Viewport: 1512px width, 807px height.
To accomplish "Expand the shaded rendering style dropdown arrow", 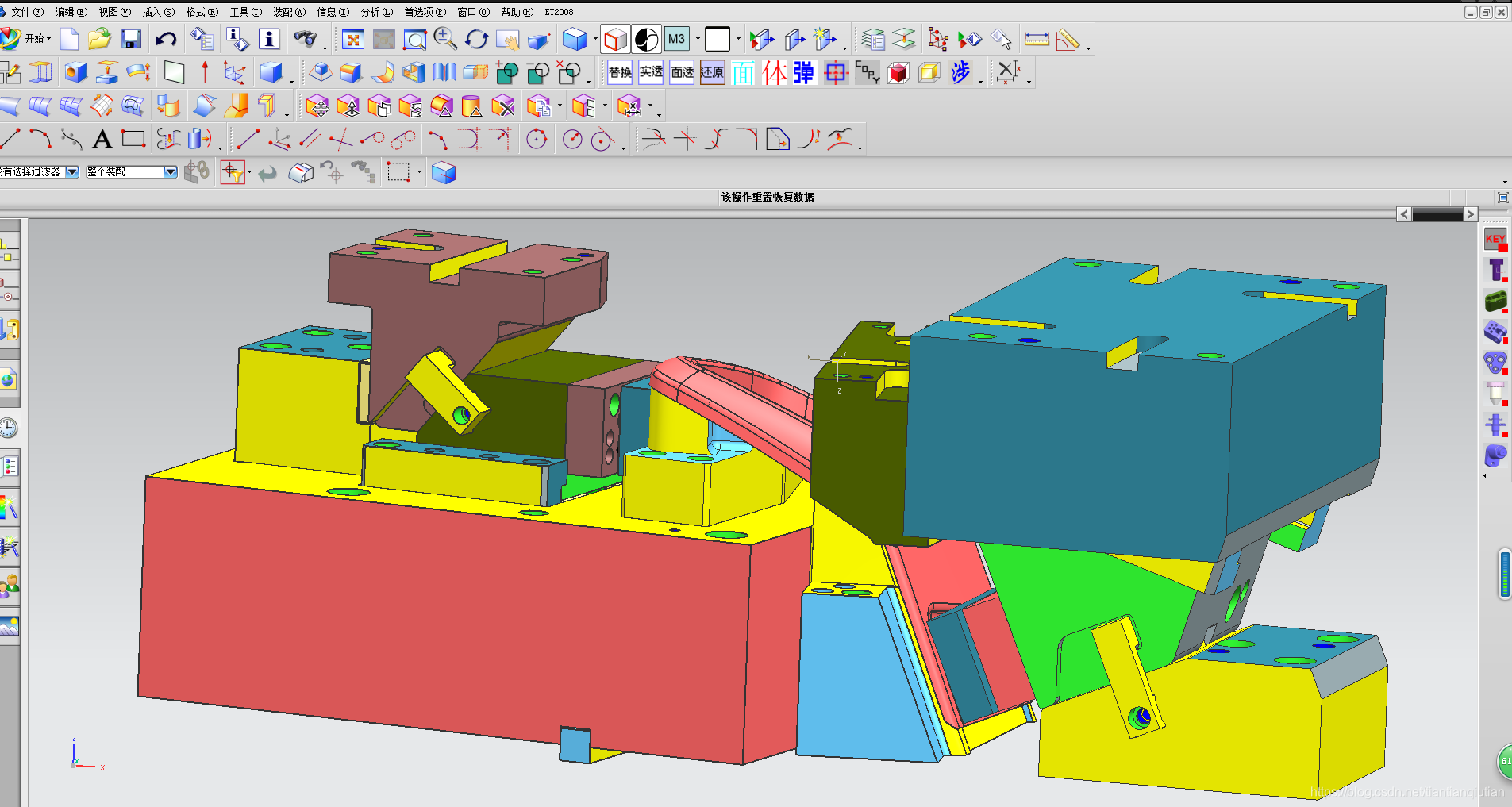I will [595, 39].
